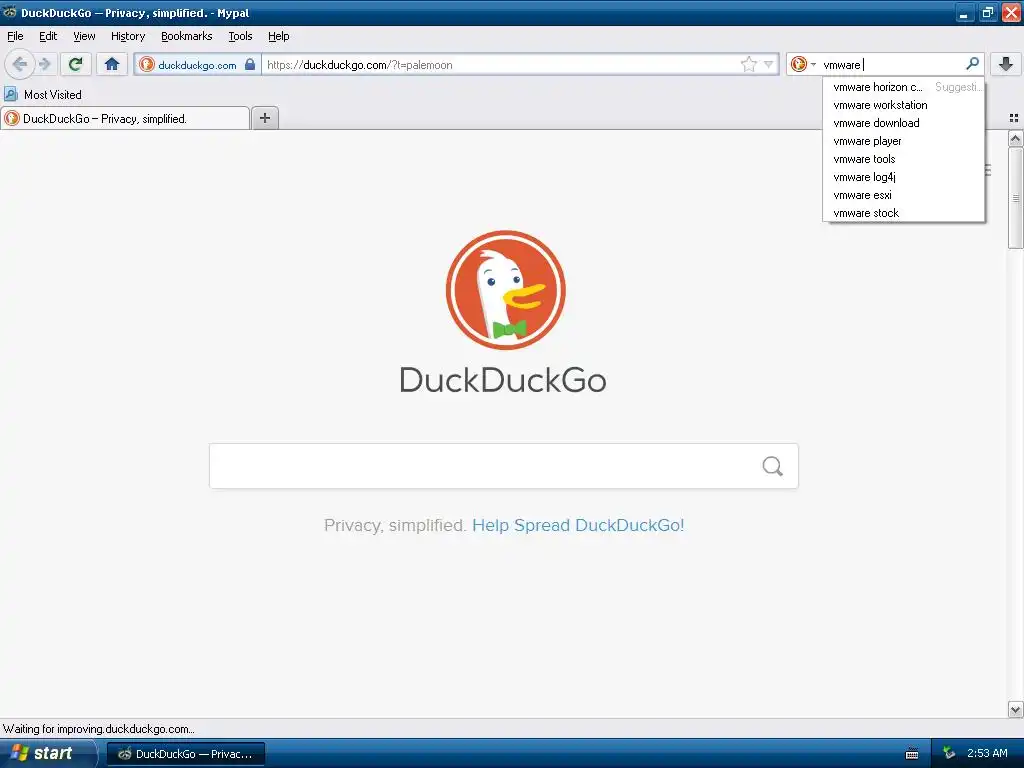
Task: Click the 'Help Spread DuckDuckGo!' link
Action: pyautogui.click(x=578, y=525)
